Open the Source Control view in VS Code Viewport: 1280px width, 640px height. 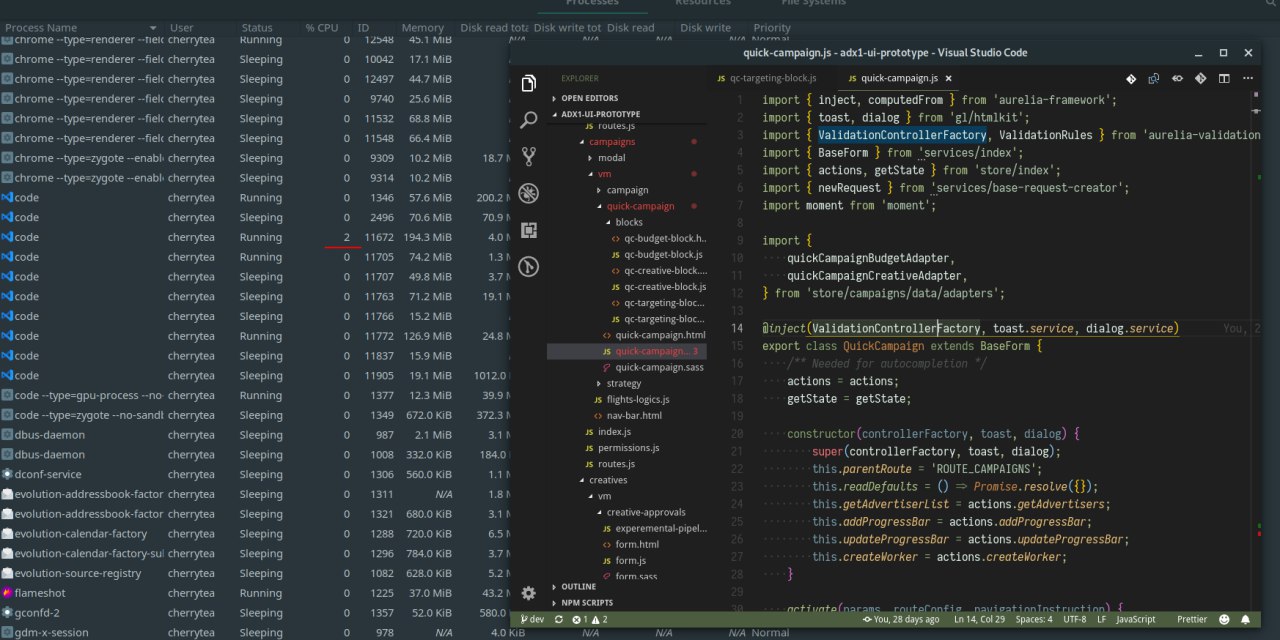click(529, 156)
